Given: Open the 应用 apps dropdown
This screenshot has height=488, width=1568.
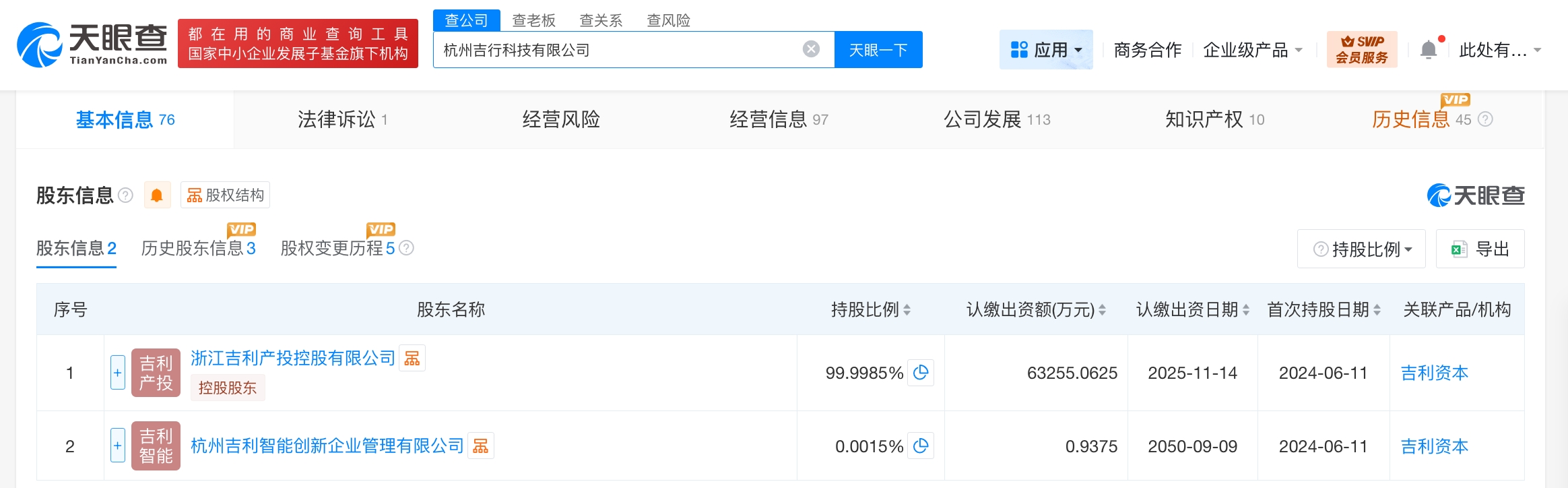Looking at the screenshot, I should (1046, 50).
